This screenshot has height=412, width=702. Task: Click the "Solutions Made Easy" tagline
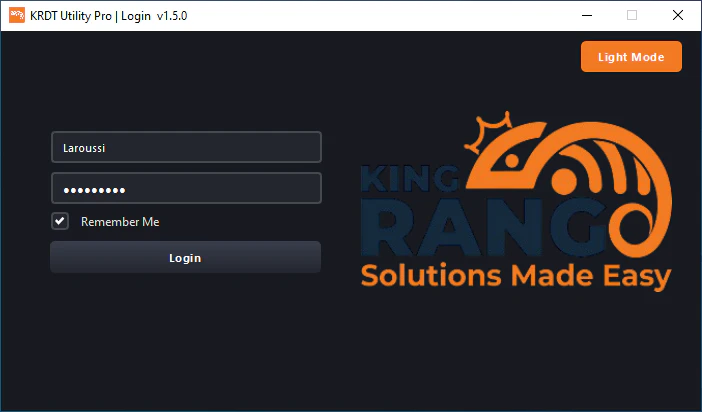coord(515,275)
